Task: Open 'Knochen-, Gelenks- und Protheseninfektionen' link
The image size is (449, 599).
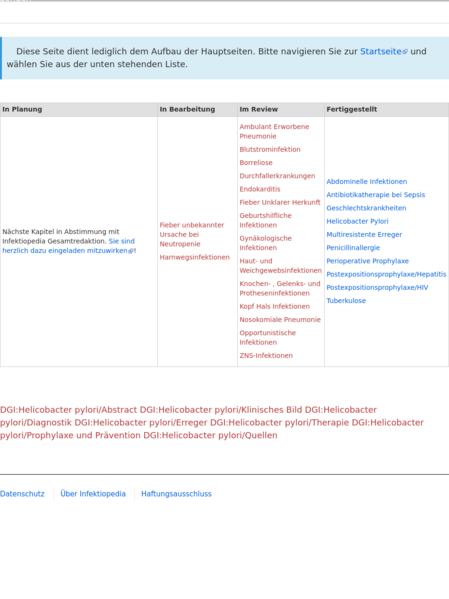Action: point(280,288)
